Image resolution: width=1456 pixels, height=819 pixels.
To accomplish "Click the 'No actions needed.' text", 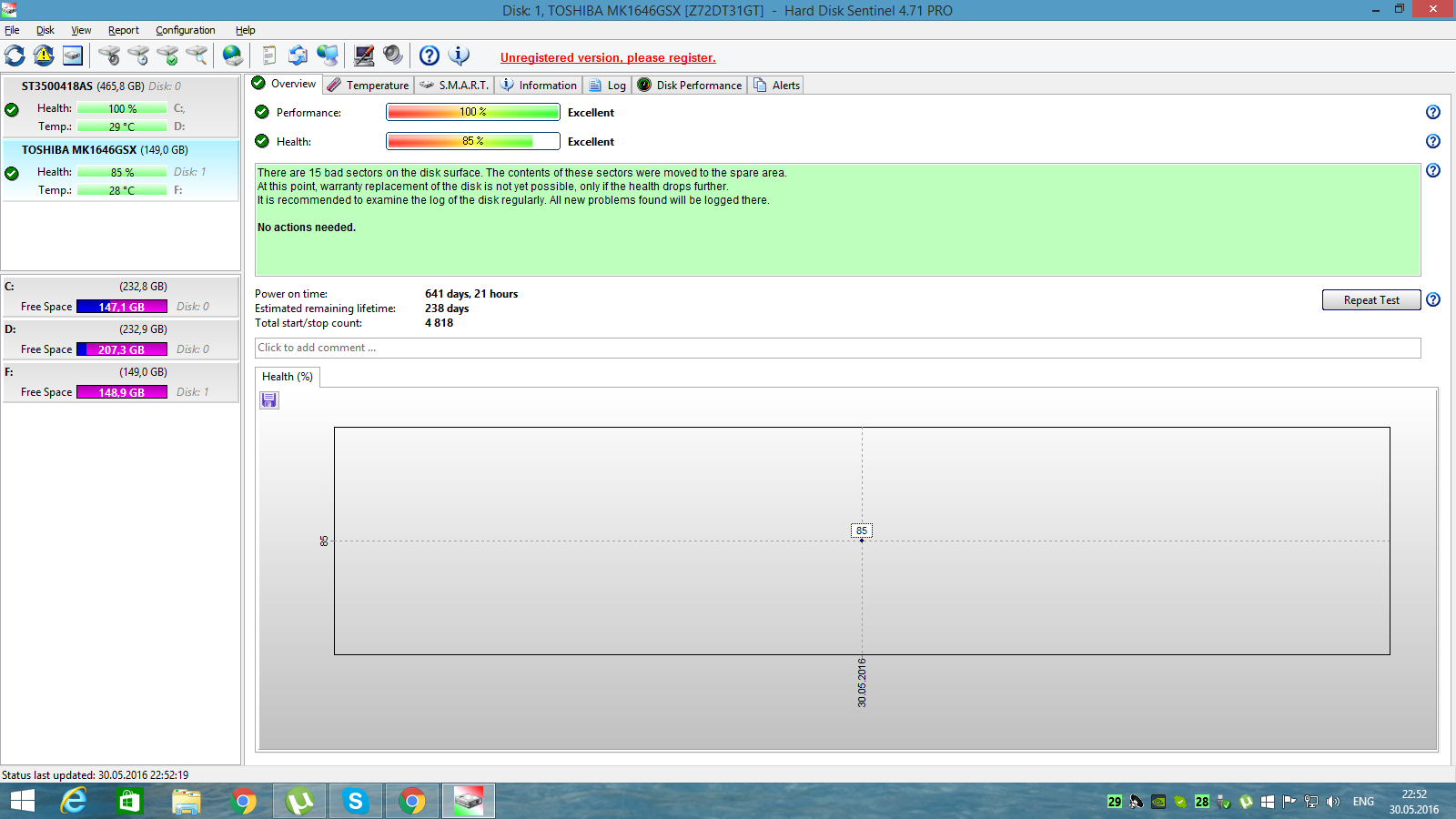I will (x=307, y=227).
